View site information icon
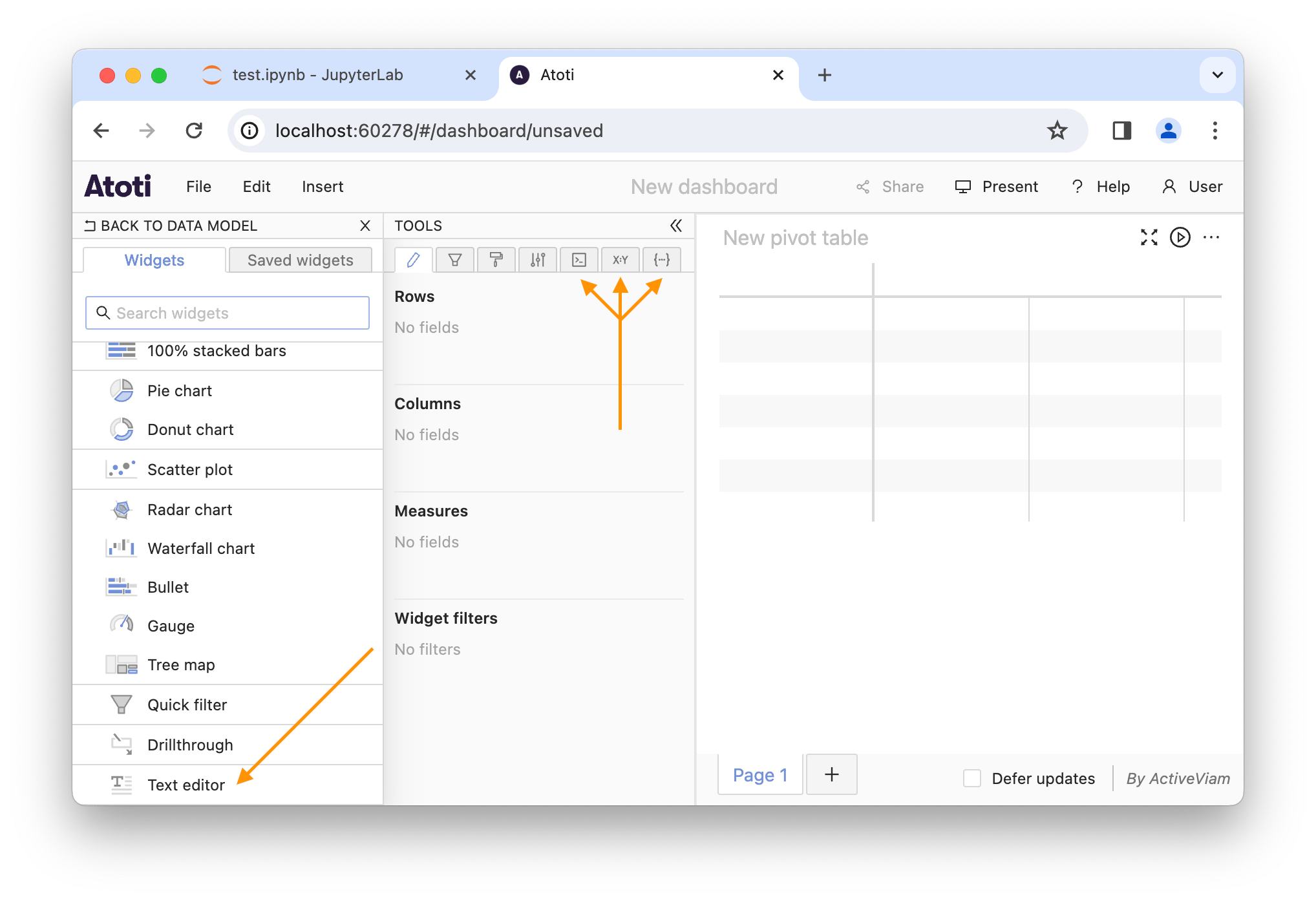Image resolution: width=1316 pixels, height=901 pixels. (249, 131)
